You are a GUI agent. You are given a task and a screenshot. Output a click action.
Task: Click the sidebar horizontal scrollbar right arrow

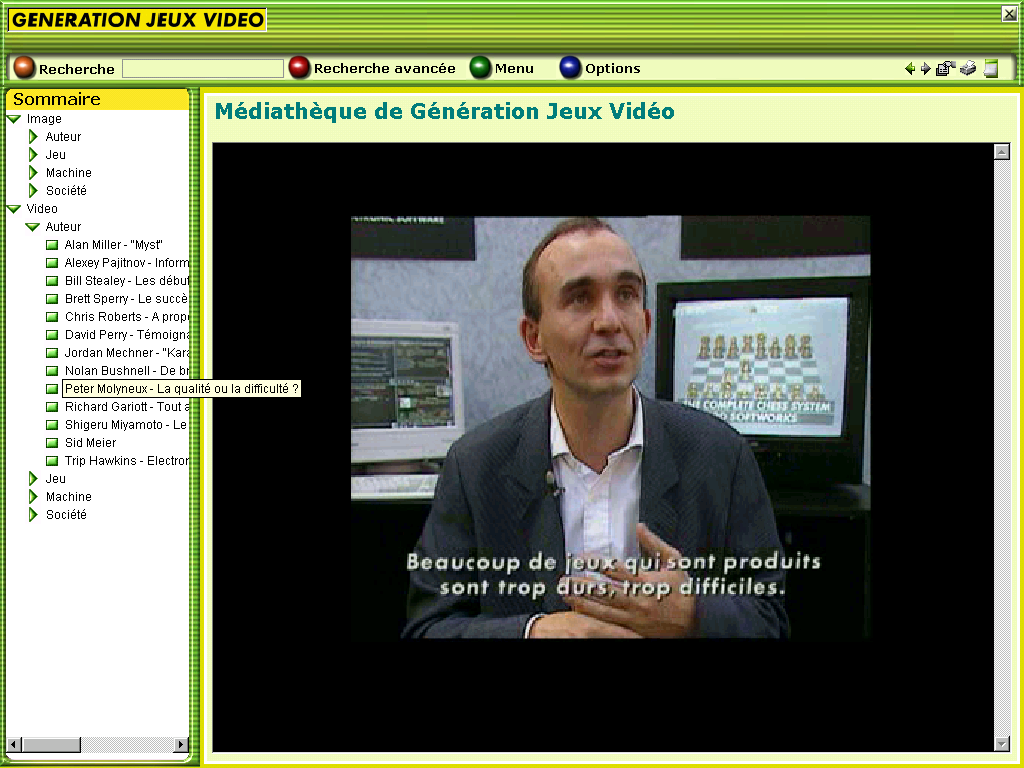tap(181, 745)
